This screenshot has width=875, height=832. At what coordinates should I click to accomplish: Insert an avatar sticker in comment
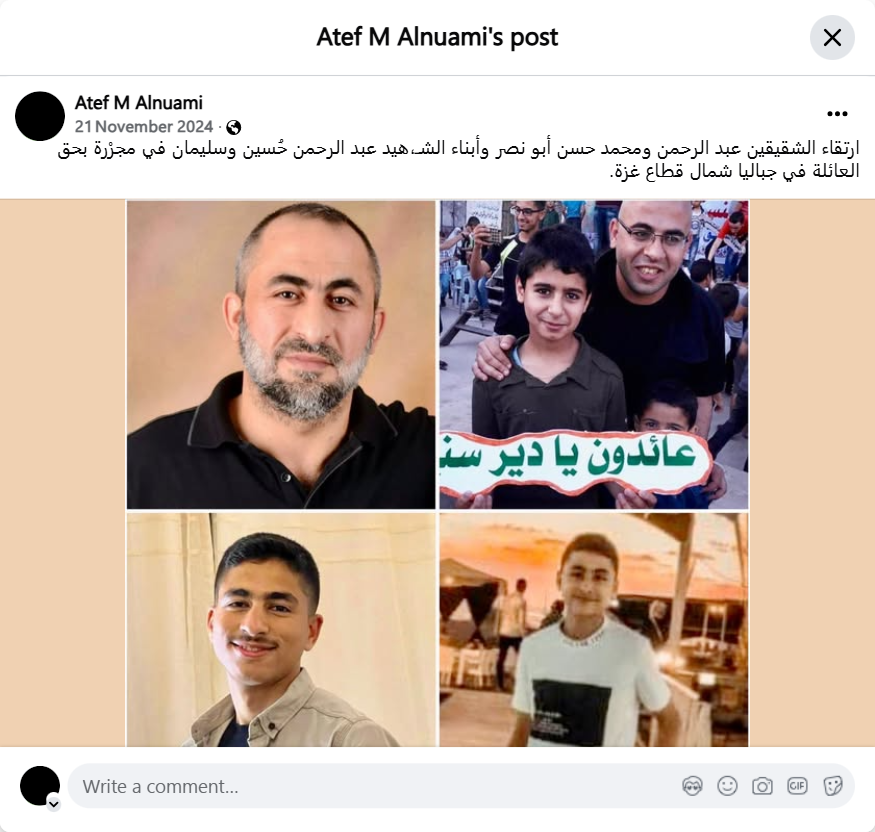pos(692,786)
